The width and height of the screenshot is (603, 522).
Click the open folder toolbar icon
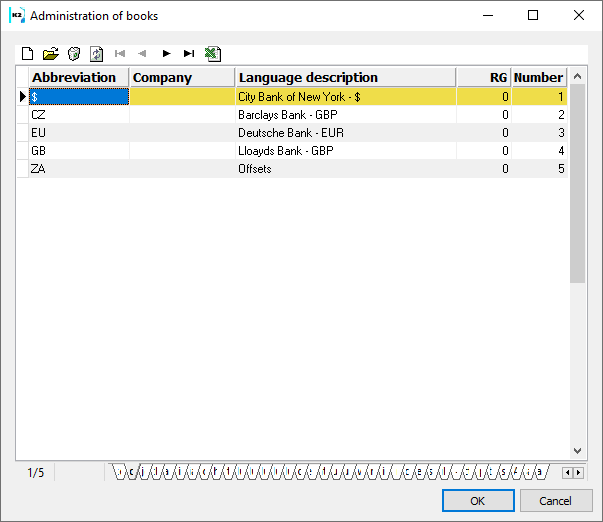pyautogui.click(x=51, y=54)
